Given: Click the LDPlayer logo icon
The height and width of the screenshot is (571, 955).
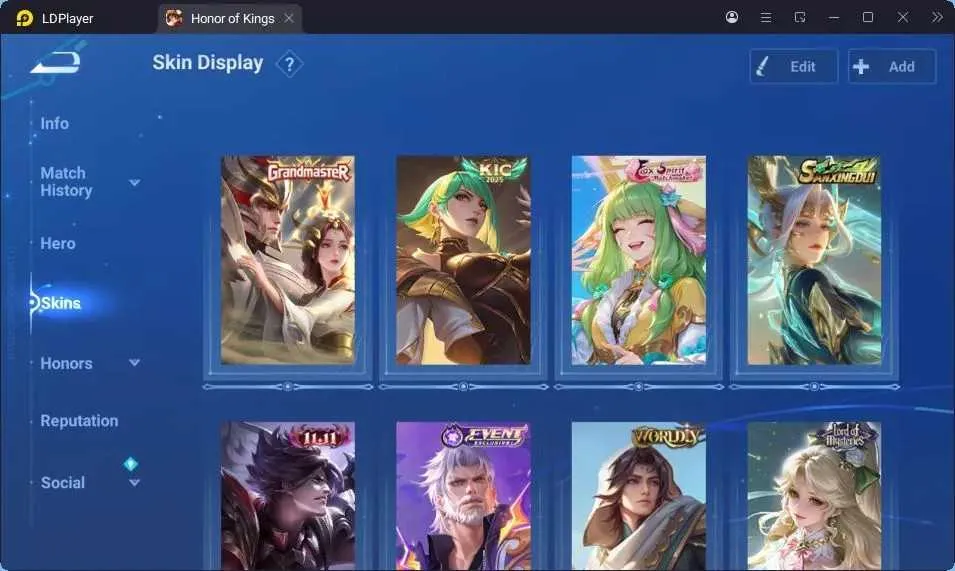Looking at the screenshot, I should coord(24,18).
